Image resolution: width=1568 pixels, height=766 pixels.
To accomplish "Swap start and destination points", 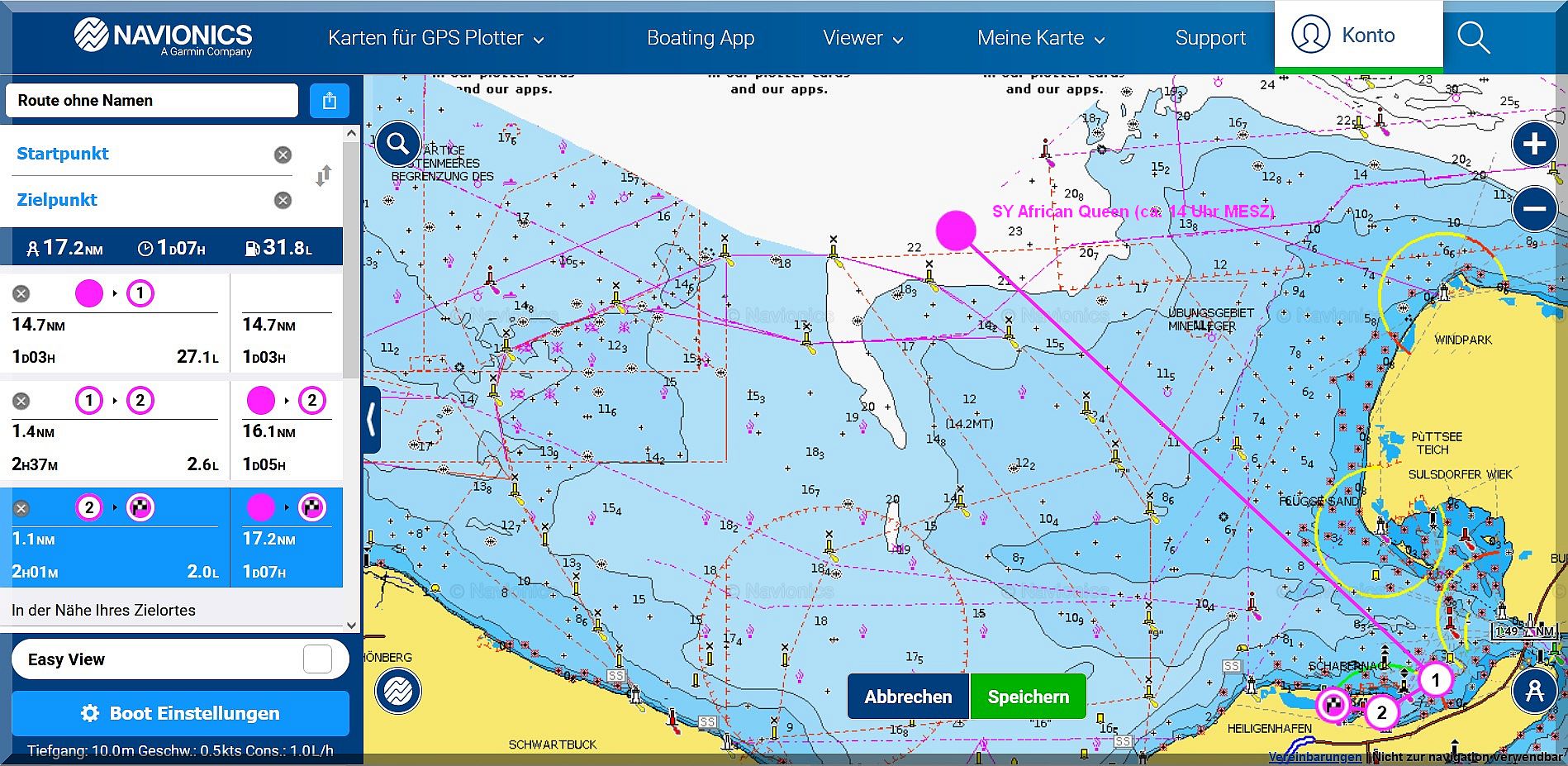I will pos(323,176).
